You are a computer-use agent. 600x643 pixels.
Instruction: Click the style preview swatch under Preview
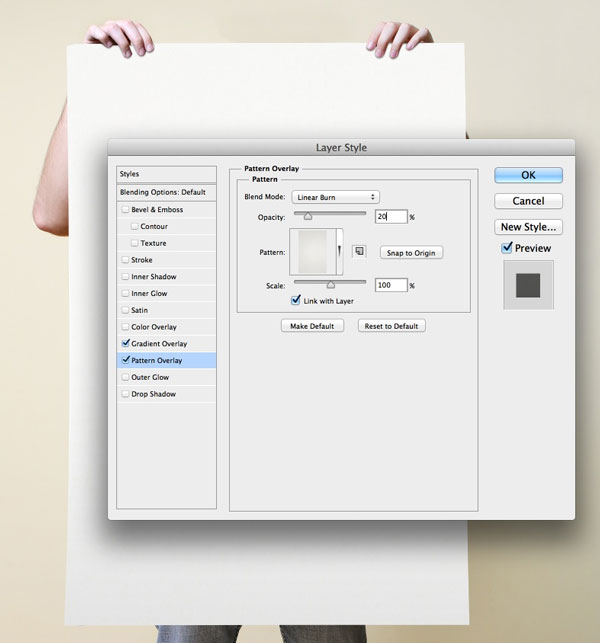click(528, 285)
